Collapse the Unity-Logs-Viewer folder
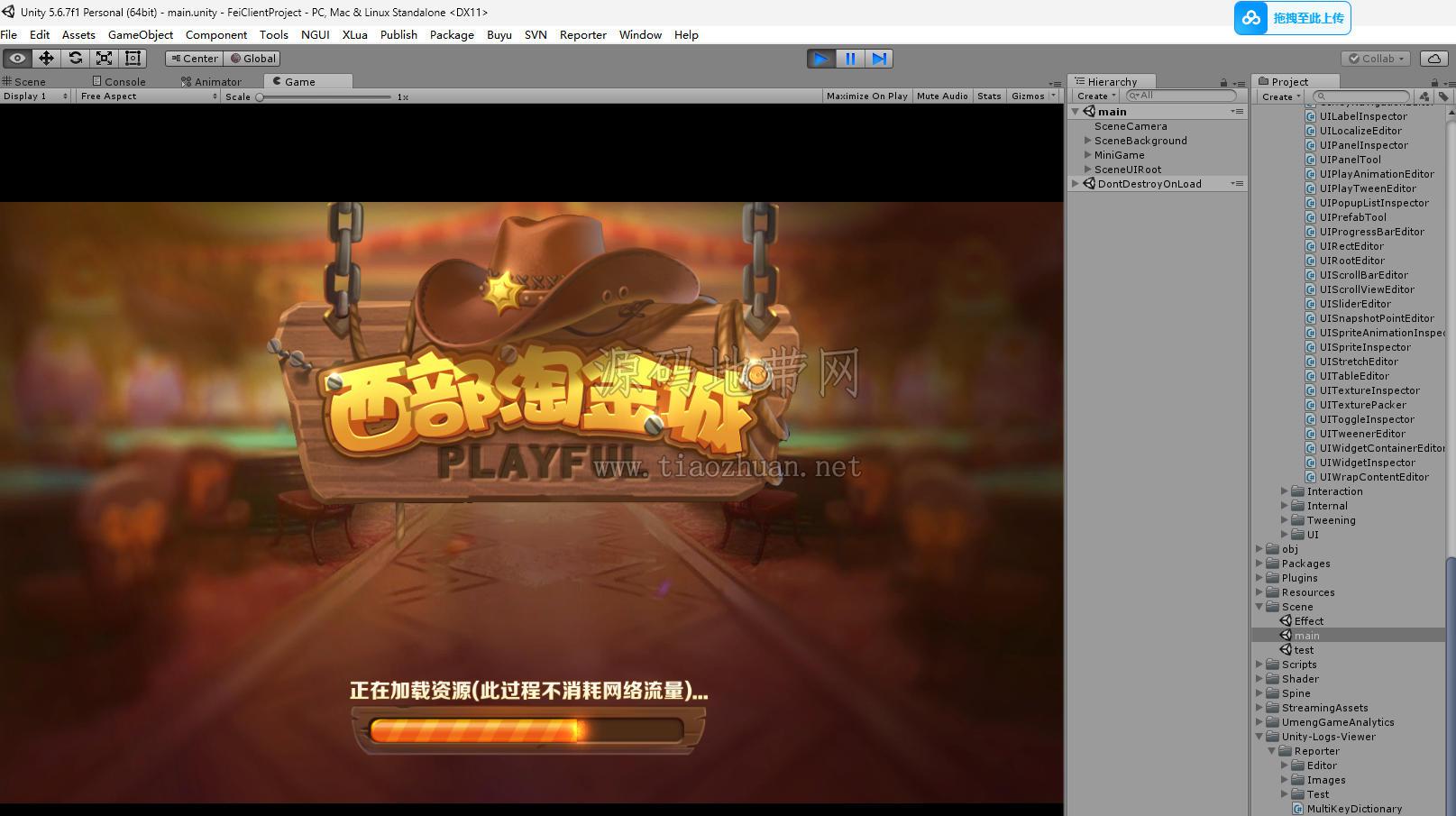The width and height of the screenshot is (1456, 816). 1259,737
